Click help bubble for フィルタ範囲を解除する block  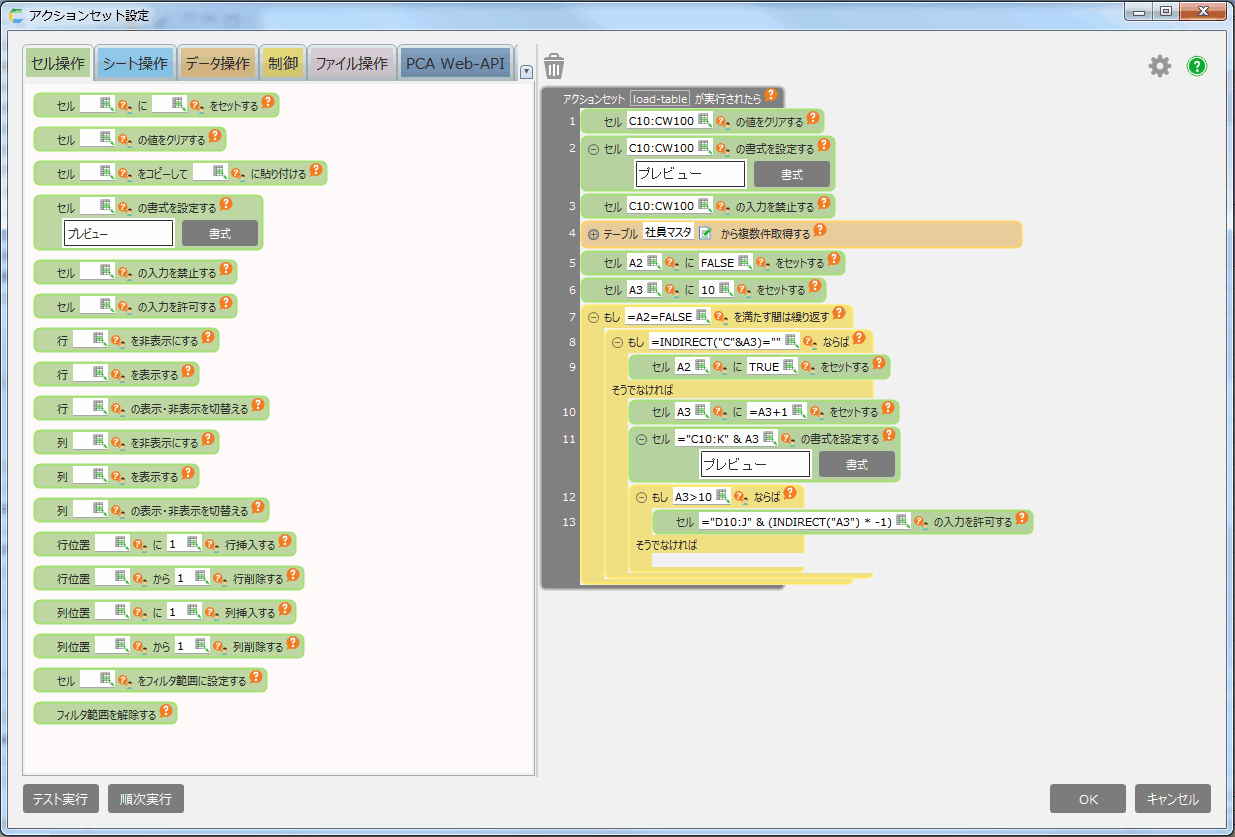[x=166, y=713]
